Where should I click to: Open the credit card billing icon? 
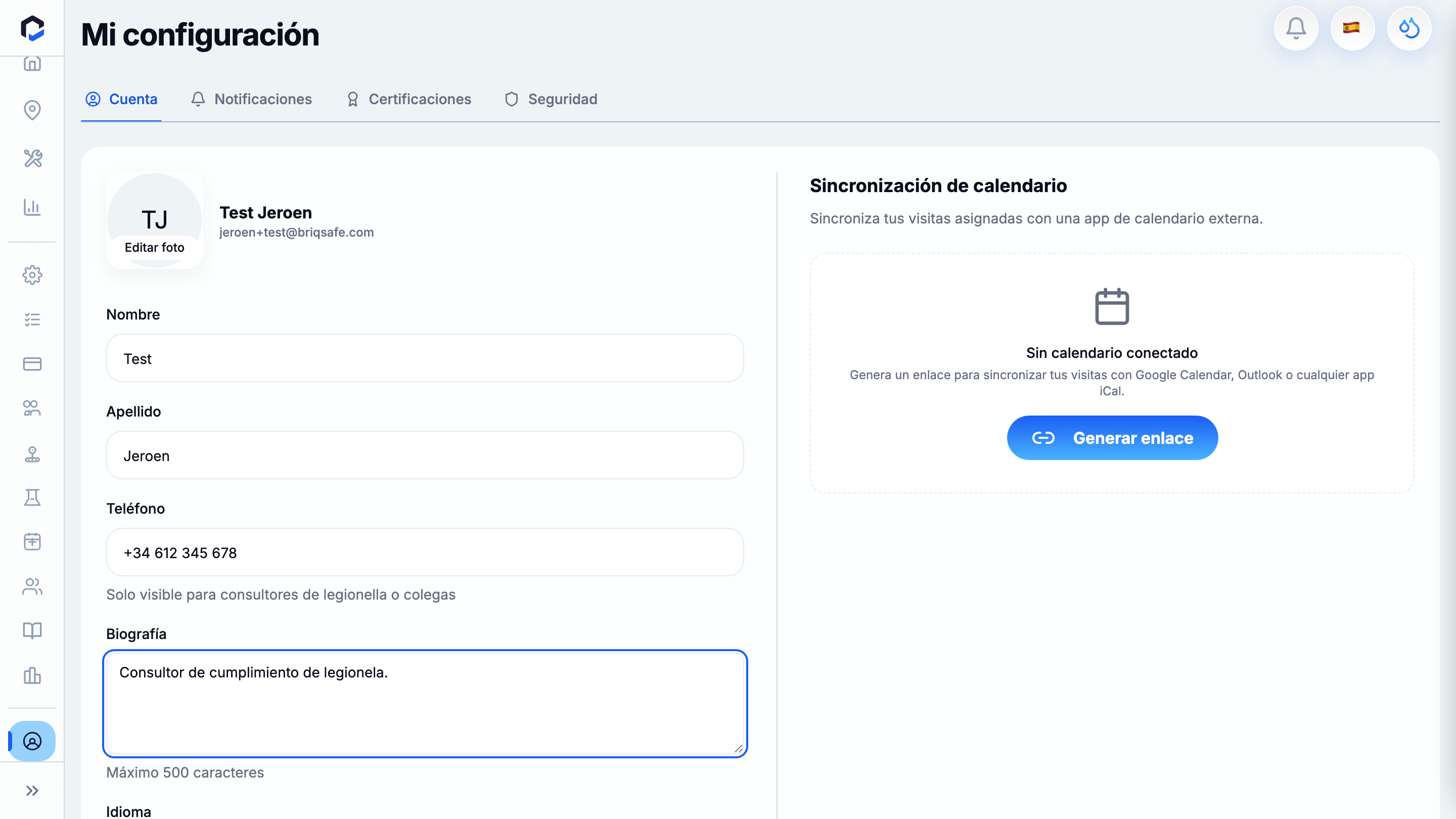[x=32, y=363]
